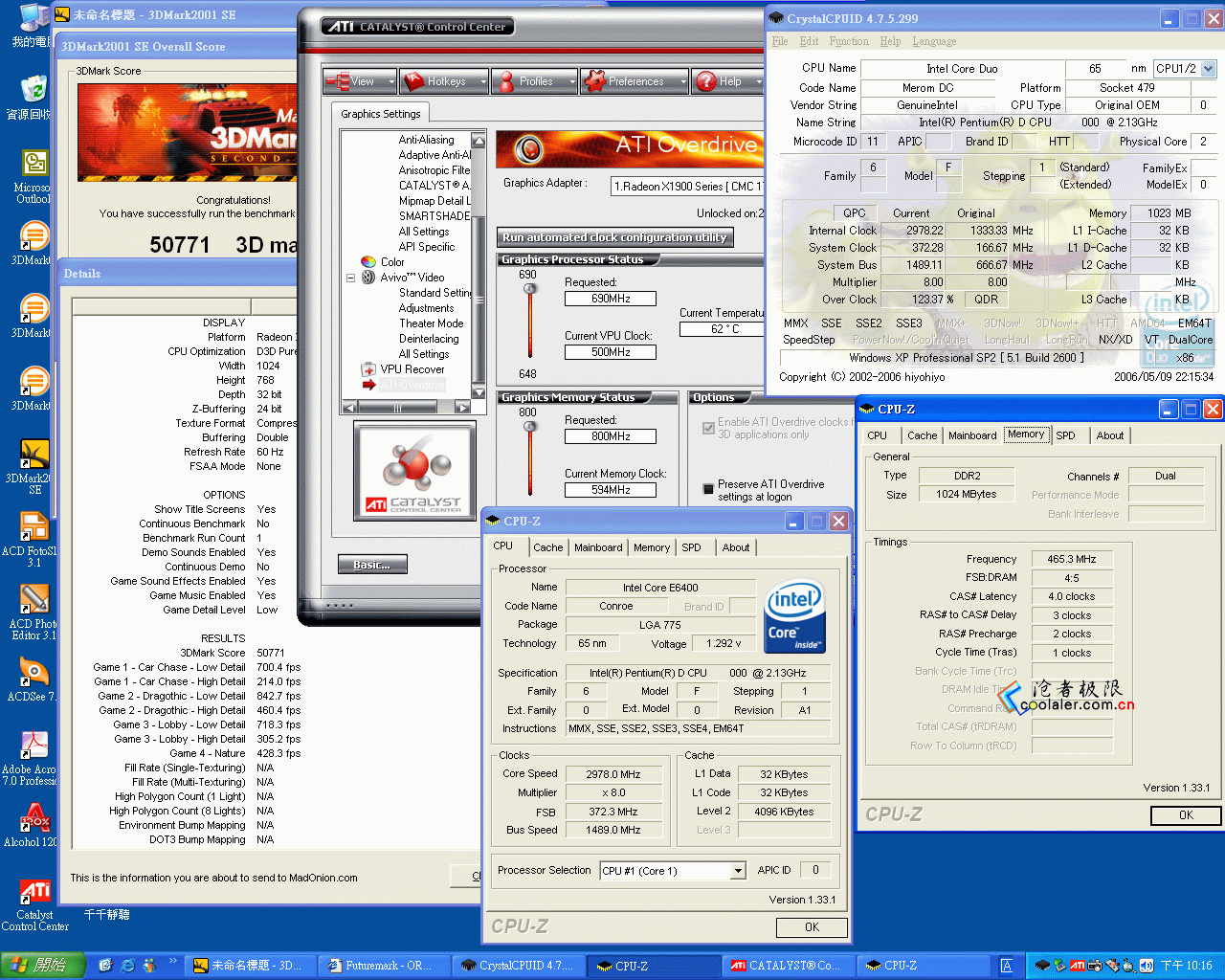Select Deinterlacing in the settings tree
The height and width of the screenshot is (980, 1225).
click(x=429, y=339)
